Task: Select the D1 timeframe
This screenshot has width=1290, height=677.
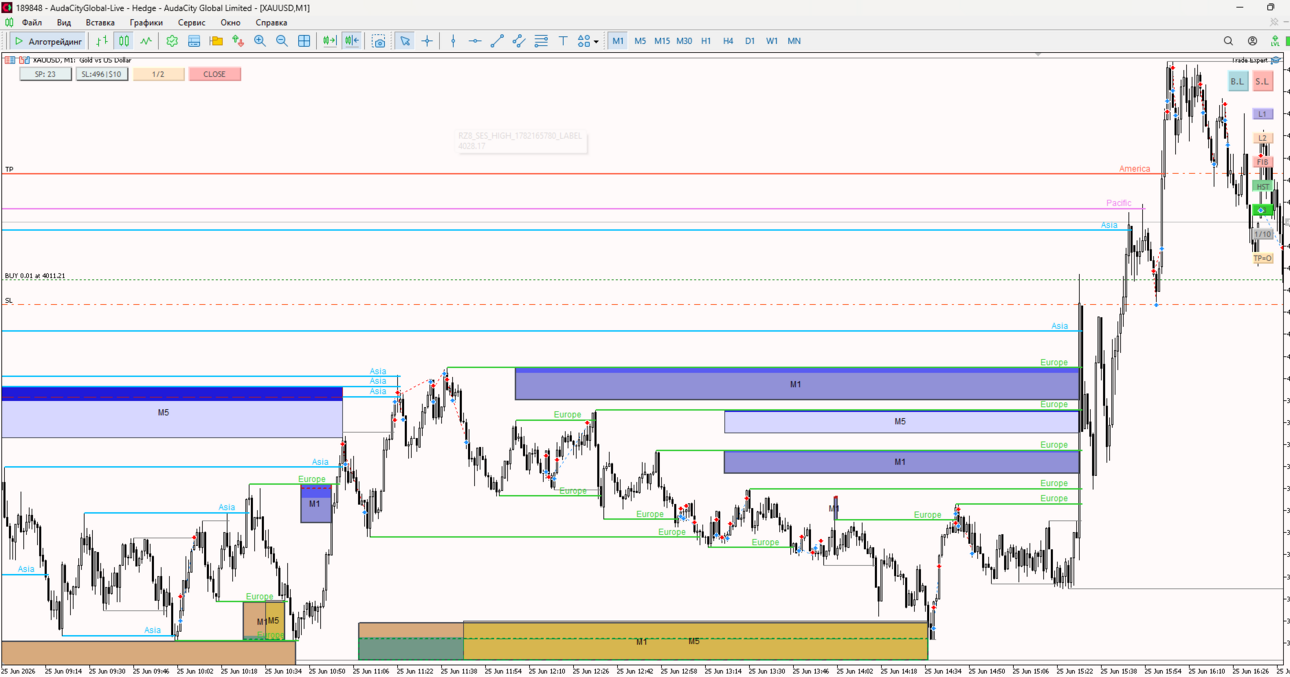Action: (x=750, y=41)
